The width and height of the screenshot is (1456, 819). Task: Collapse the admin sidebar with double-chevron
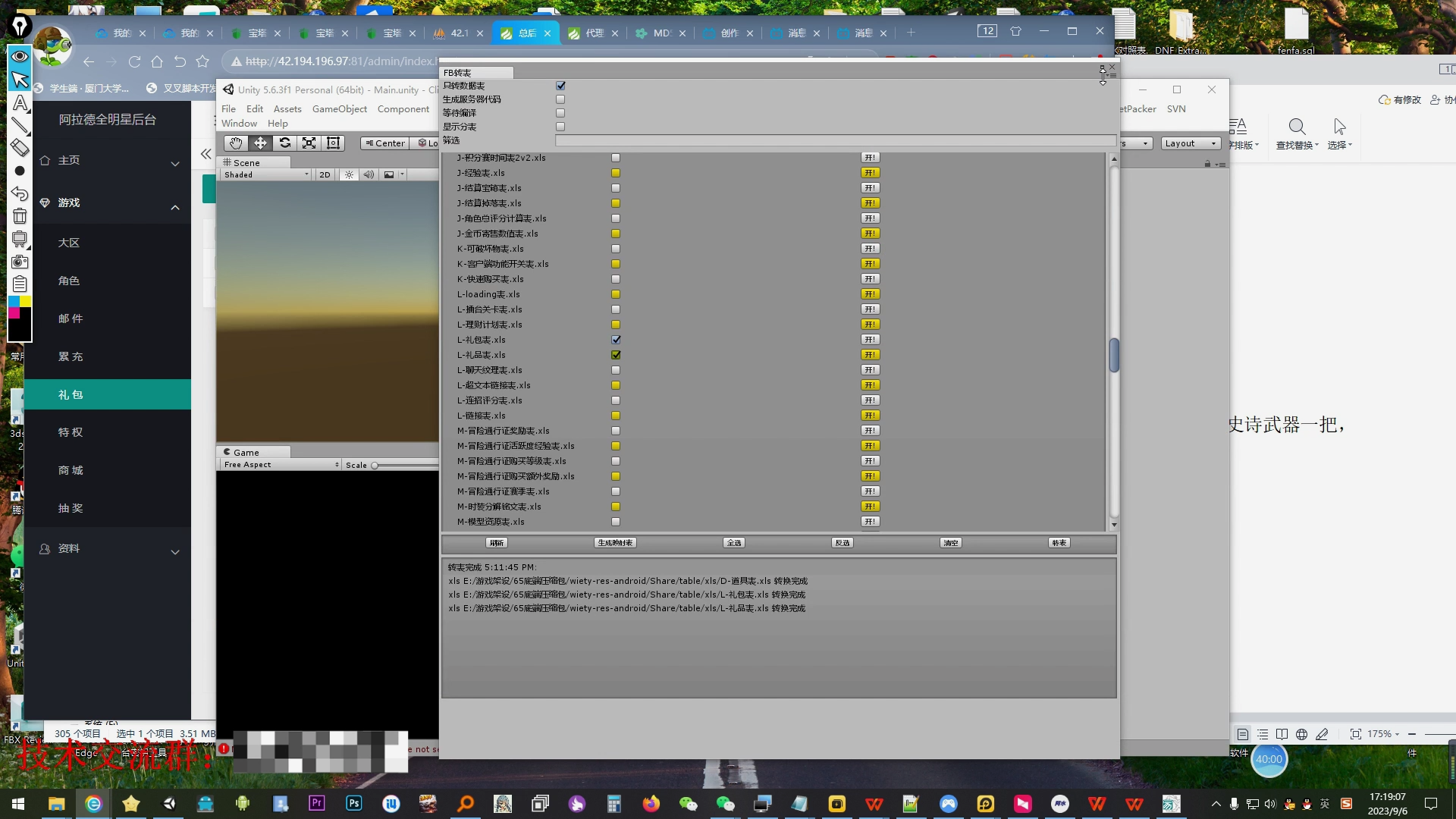coord(206,154)
